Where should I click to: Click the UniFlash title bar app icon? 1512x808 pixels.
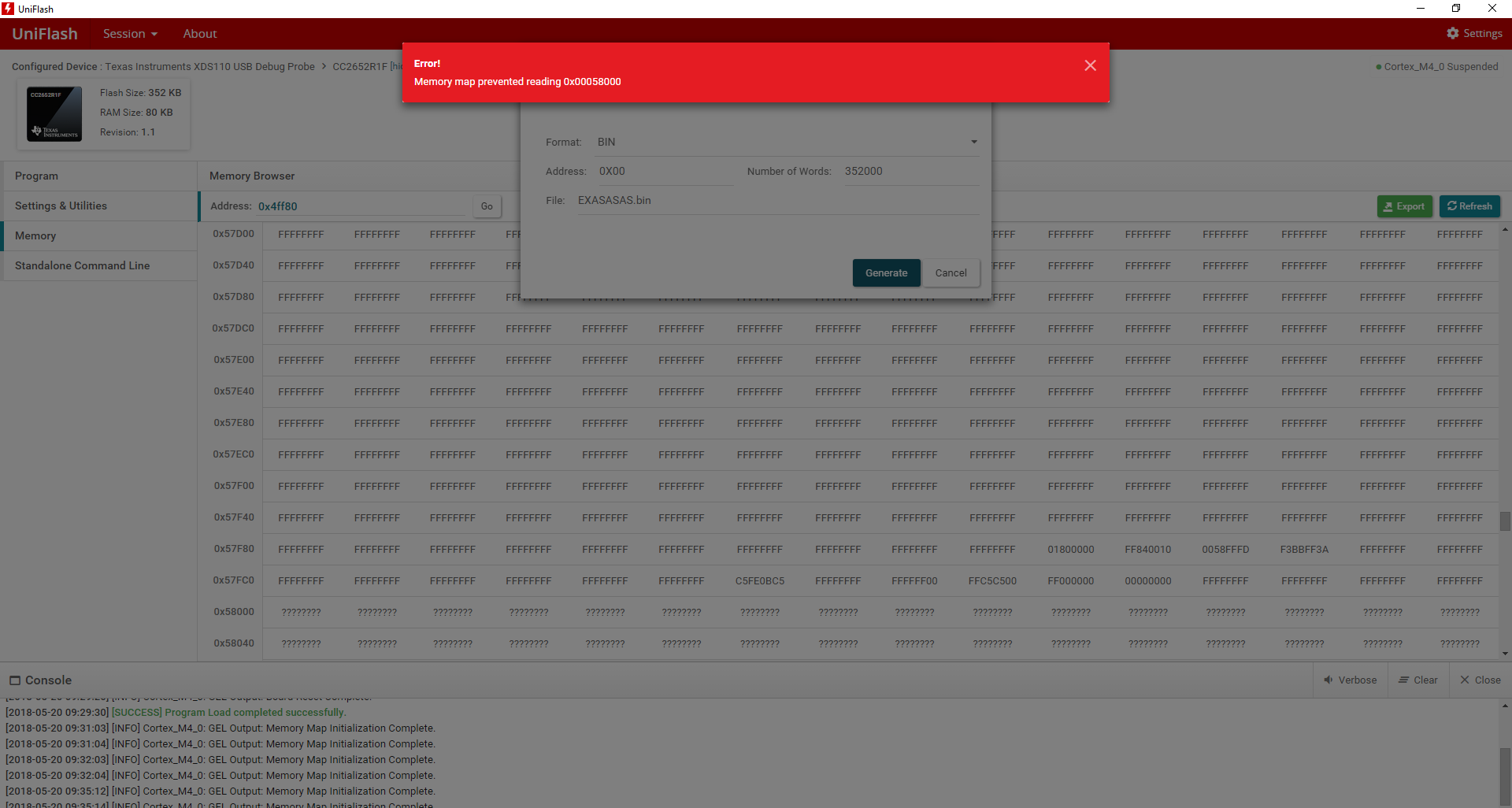[8, 9]
